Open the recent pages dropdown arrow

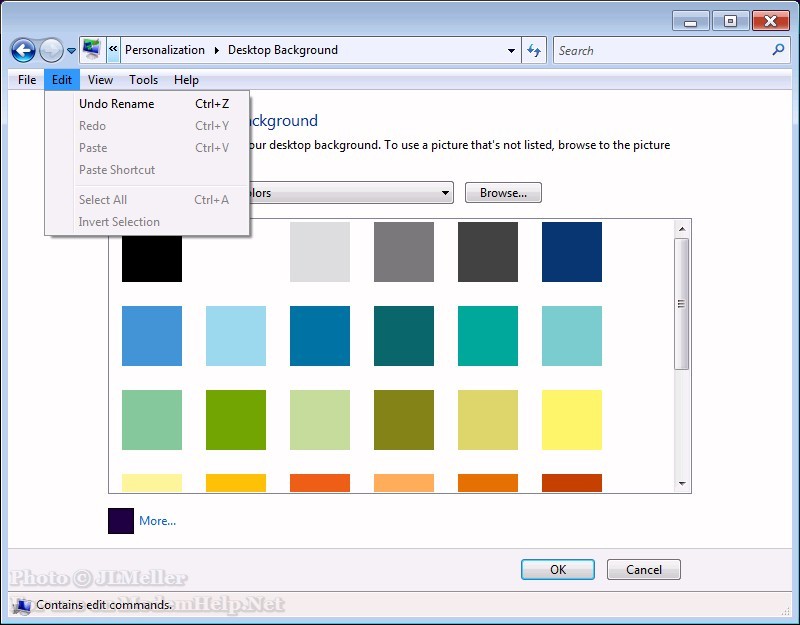pos(72,51)
